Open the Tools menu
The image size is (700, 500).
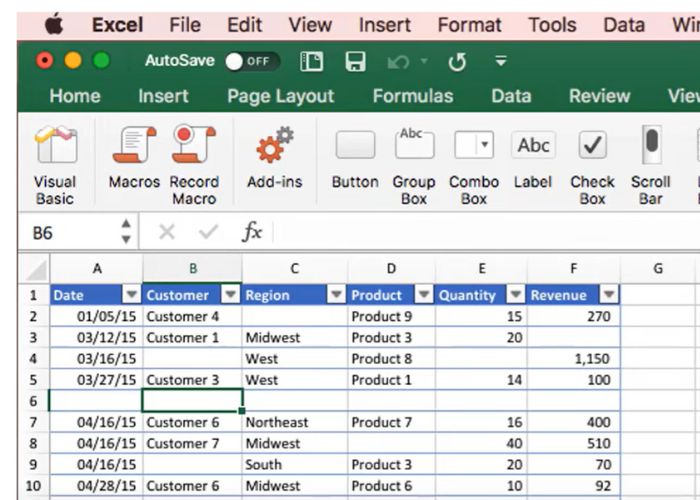point(552,25)
